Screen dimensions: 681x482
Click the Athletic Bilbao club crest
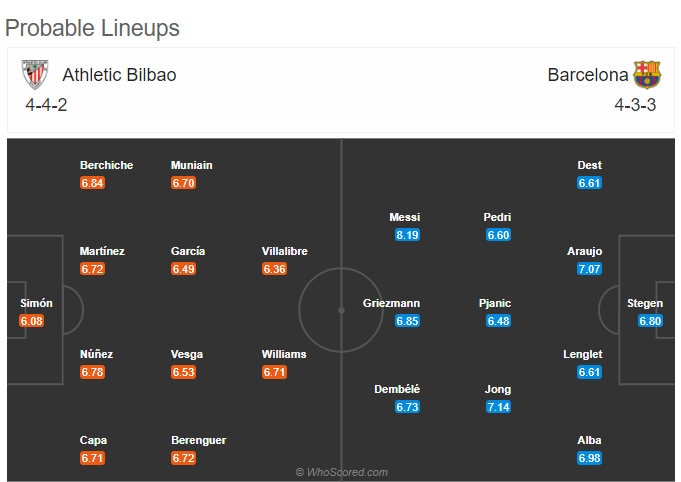click(x=35, y=75)
